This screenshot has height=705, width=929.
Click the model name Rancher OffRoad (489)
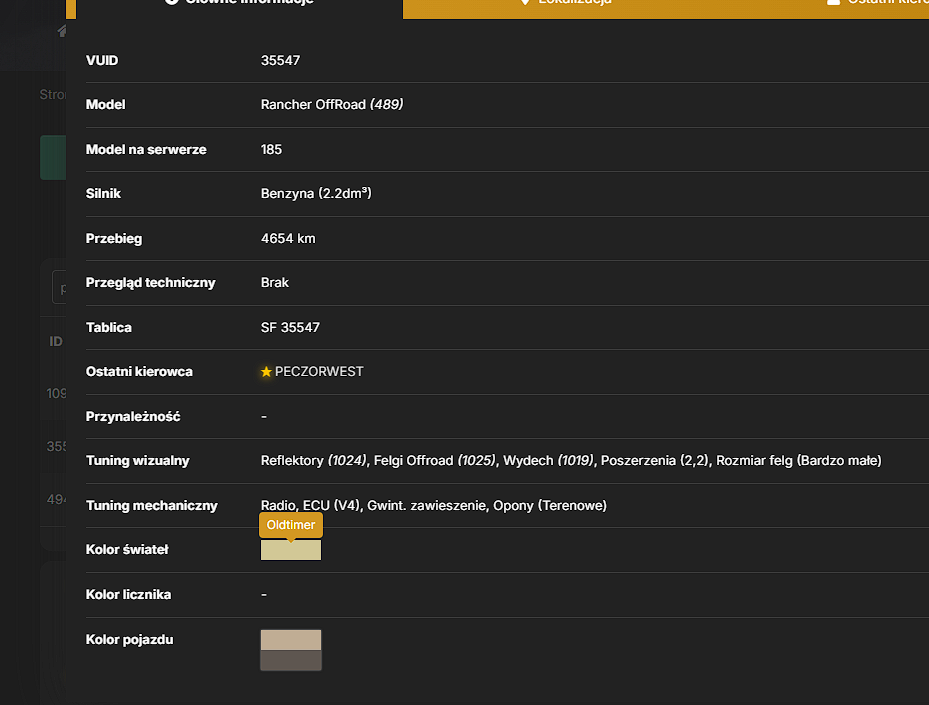coord(332,104)
